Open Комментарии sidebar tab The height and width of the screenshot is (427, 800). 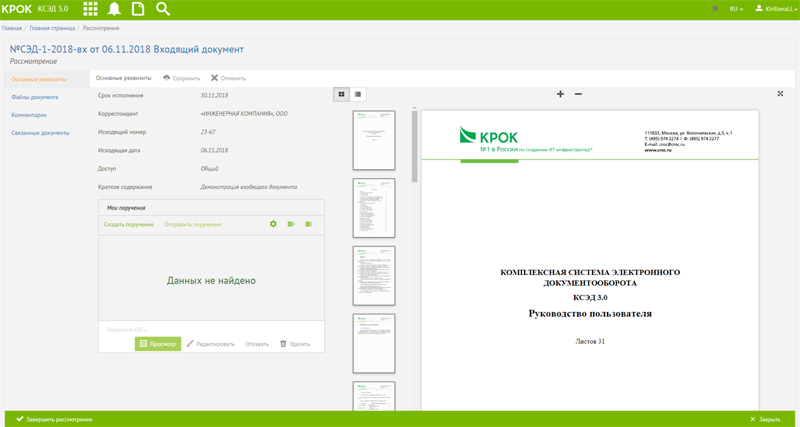29,115
